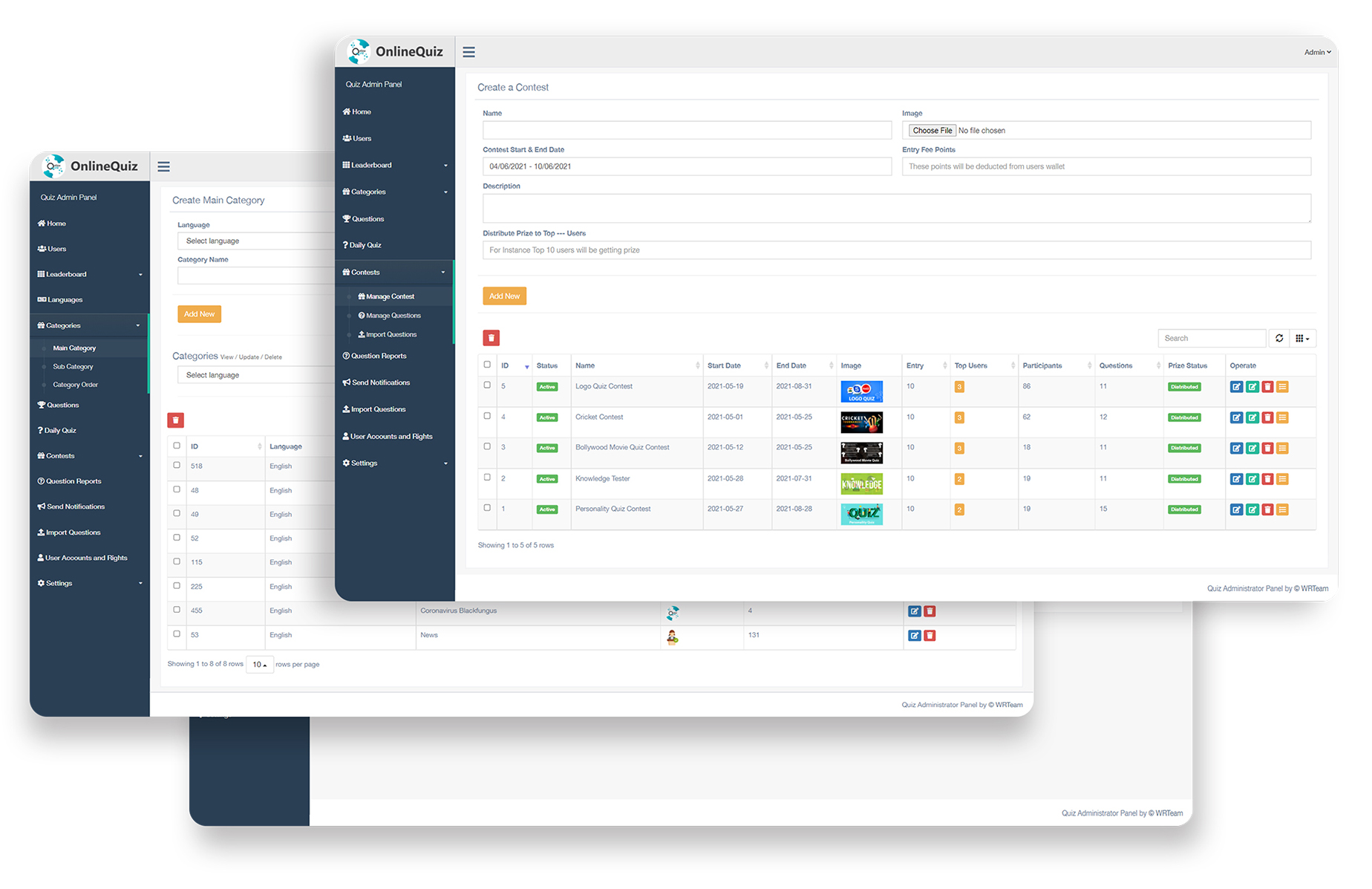This screenshot has width=1372, height=889.
Task: Open Manage Questions under Contests menu
Action: pos(393,316)
